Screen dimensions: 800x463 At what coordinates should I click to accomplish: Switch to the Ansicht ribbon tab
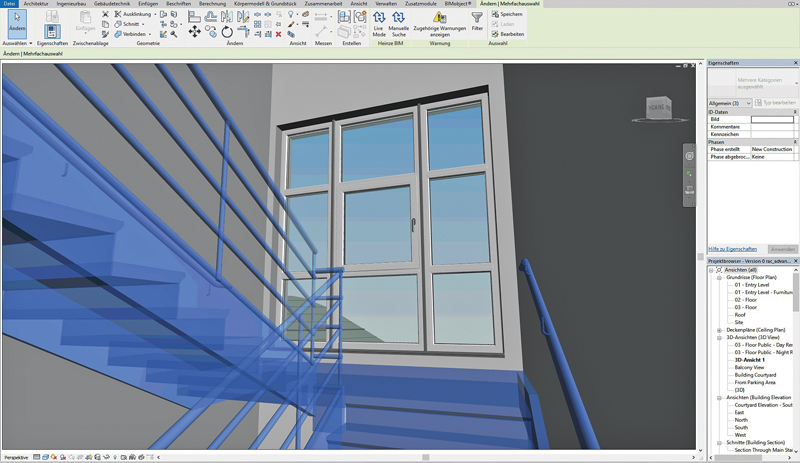(358, 4)
